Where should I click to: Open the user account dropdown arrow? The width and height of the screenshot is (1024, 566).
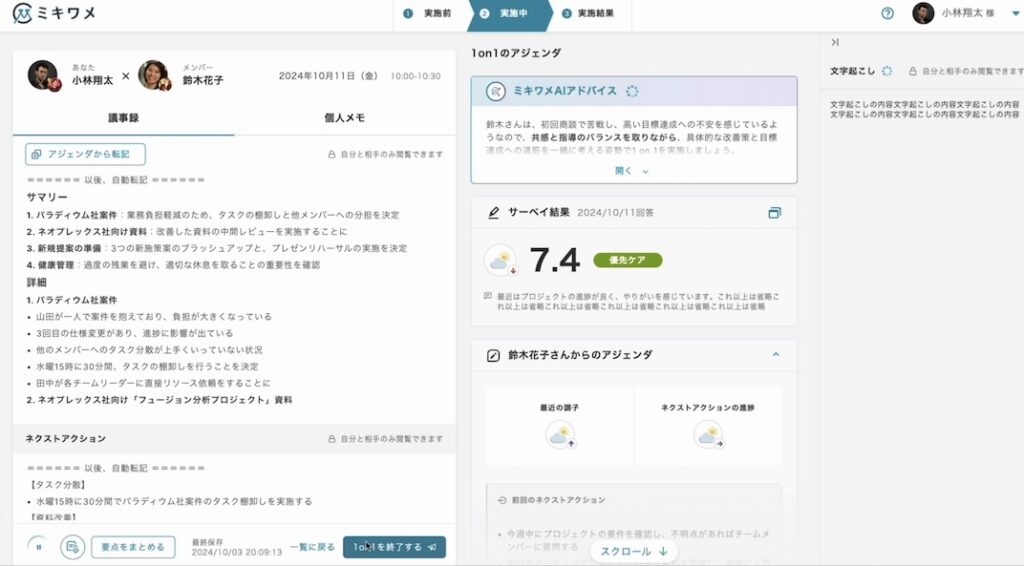[x=1016, y=13]
